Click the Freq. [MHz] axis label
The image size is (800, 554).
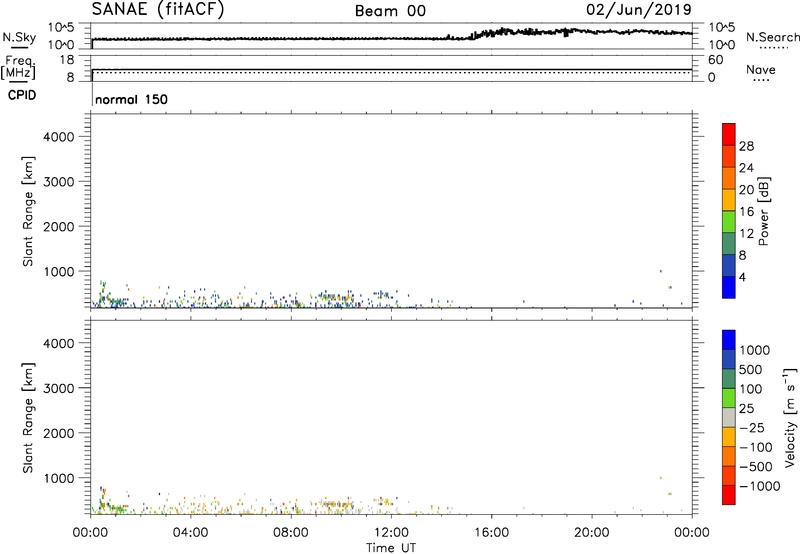tap(19, 68)
